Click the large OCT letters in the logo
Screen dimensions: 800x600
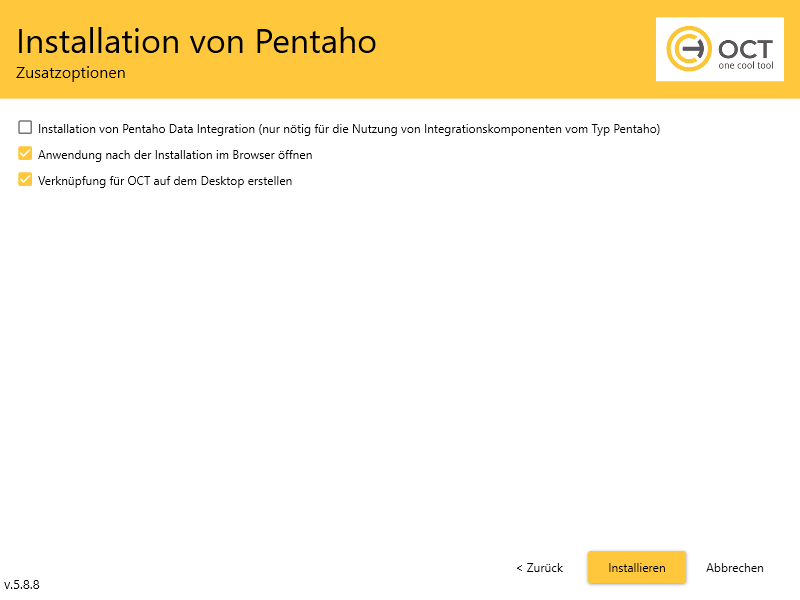[744, 47]
